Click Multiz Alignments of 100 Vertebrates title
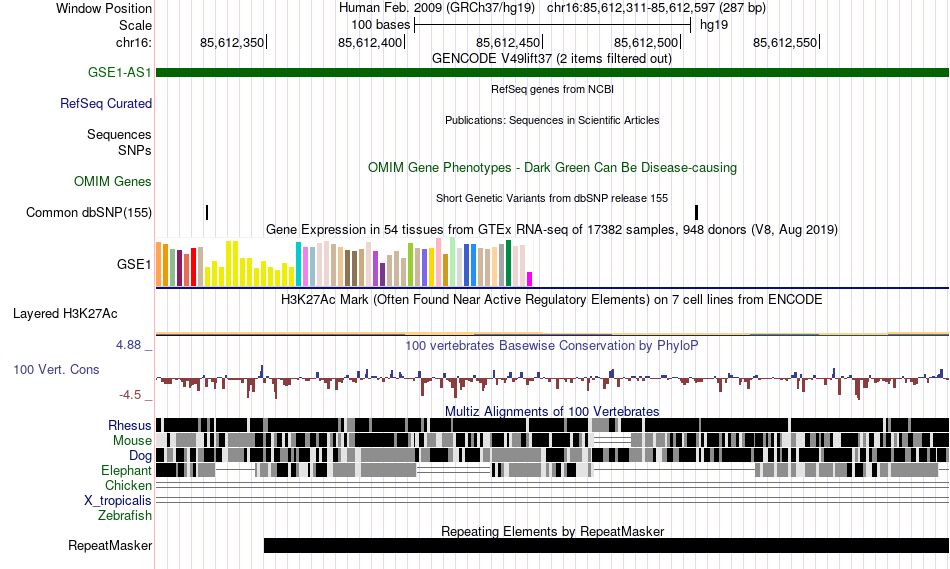The width and height of the screenshot is (950, 569). tap(552, 411)
